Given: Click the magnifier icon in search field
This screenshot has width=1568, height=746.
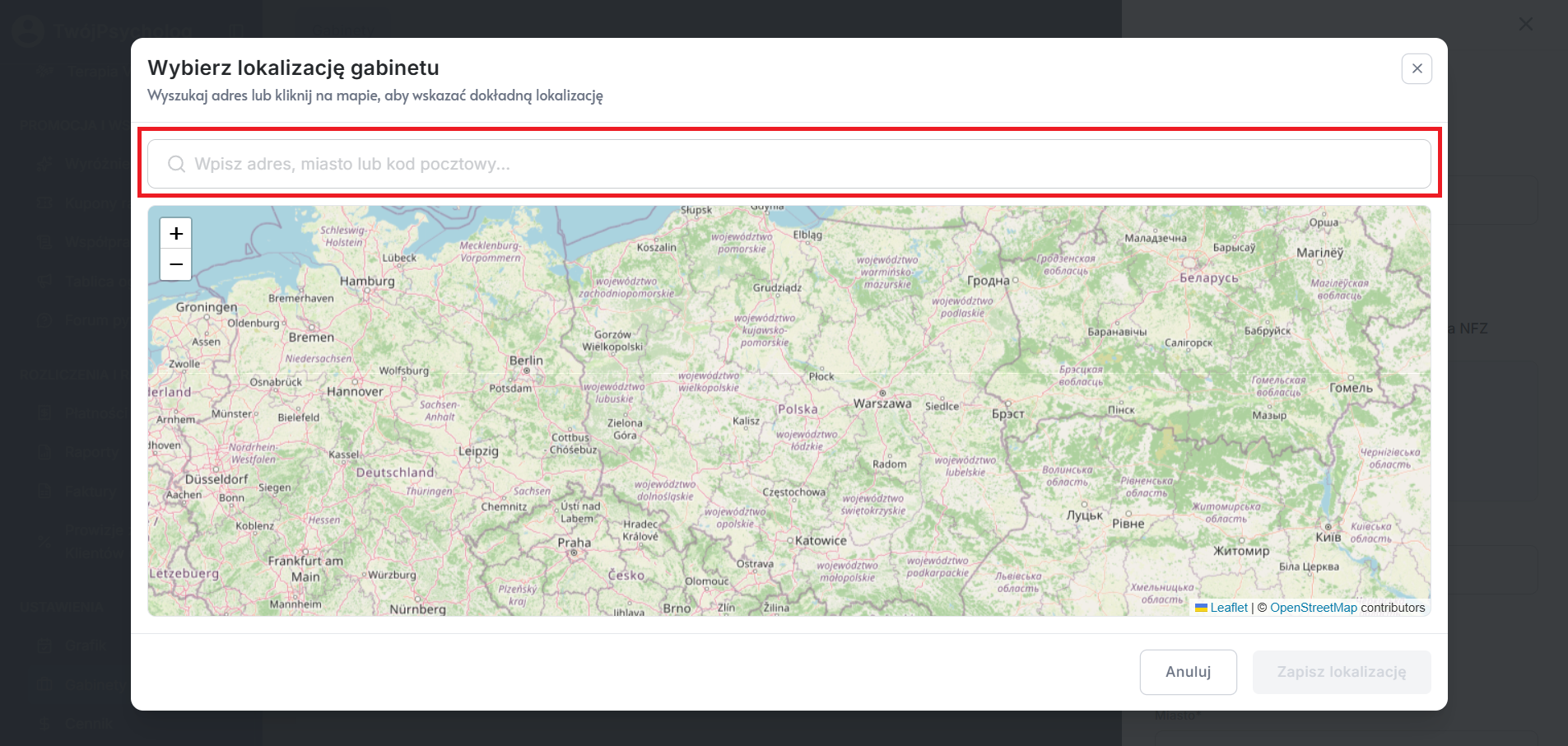Looking at the screenshot, I should pos(176,164).
